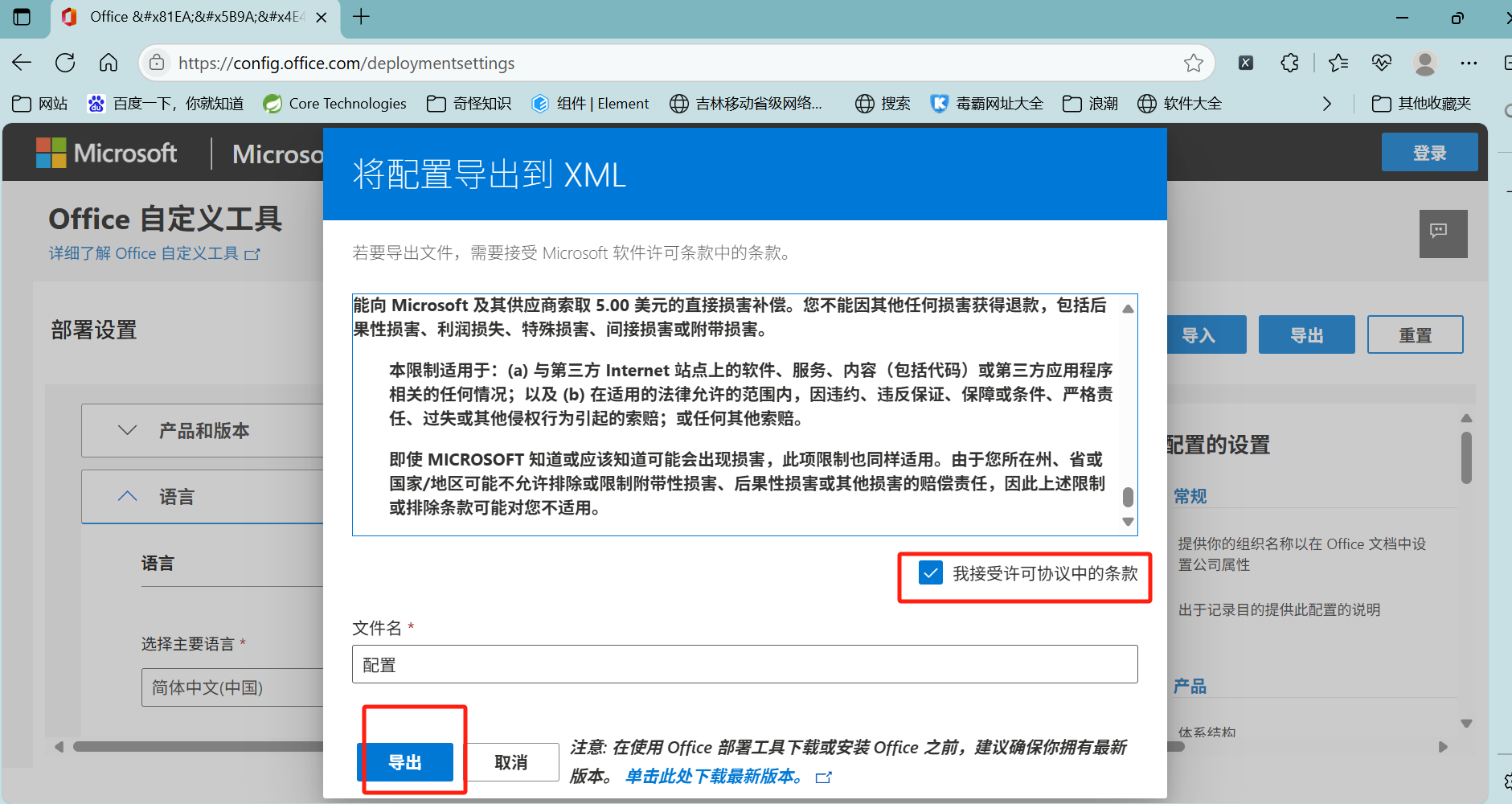This screenshot has width=1512, height=804.
Task: Click the 出于记录目的提供此配置的说明 text
Action: pos(1279,609)
